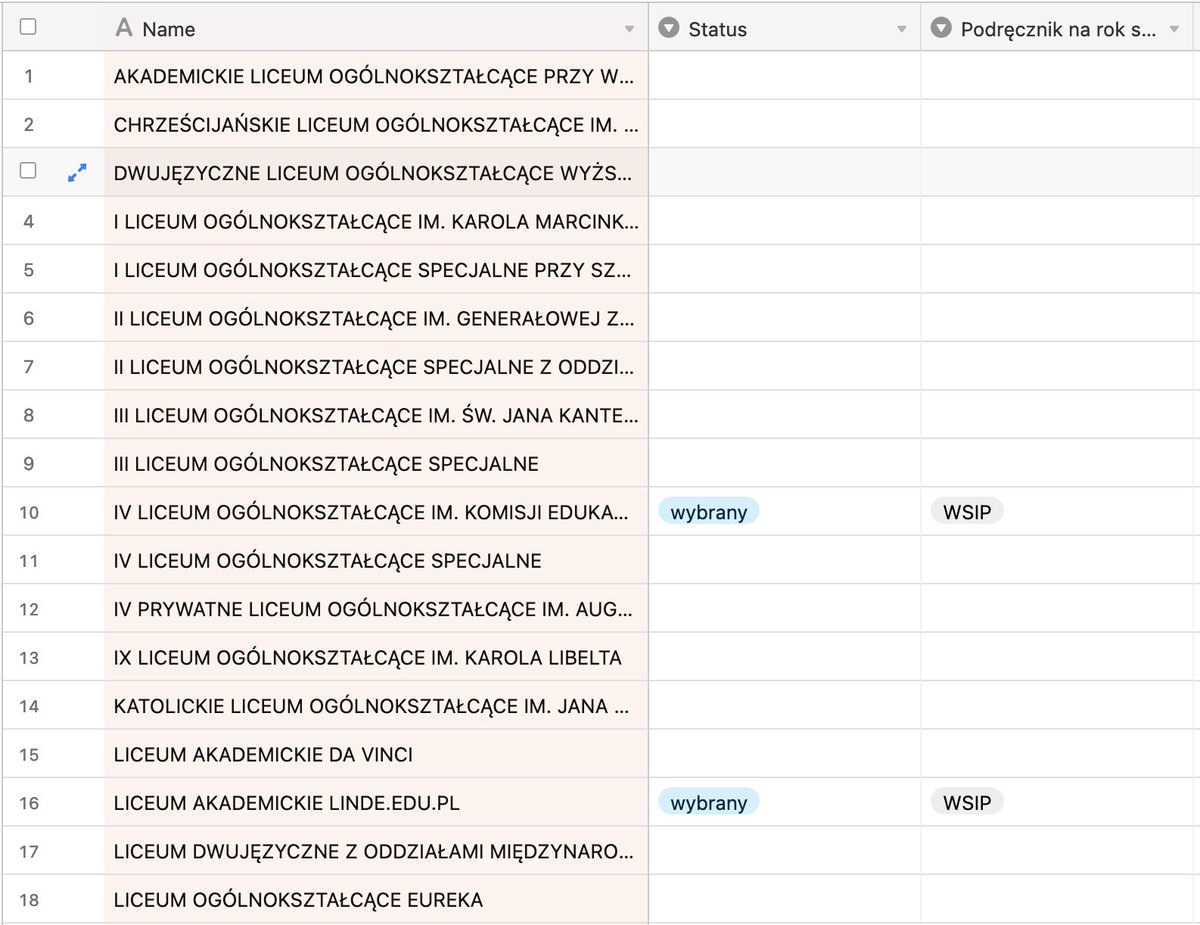This screenshot has height=925, width=1200.
Task: Open the Name column dropdown menu
Action: click(x=629, y=30)
